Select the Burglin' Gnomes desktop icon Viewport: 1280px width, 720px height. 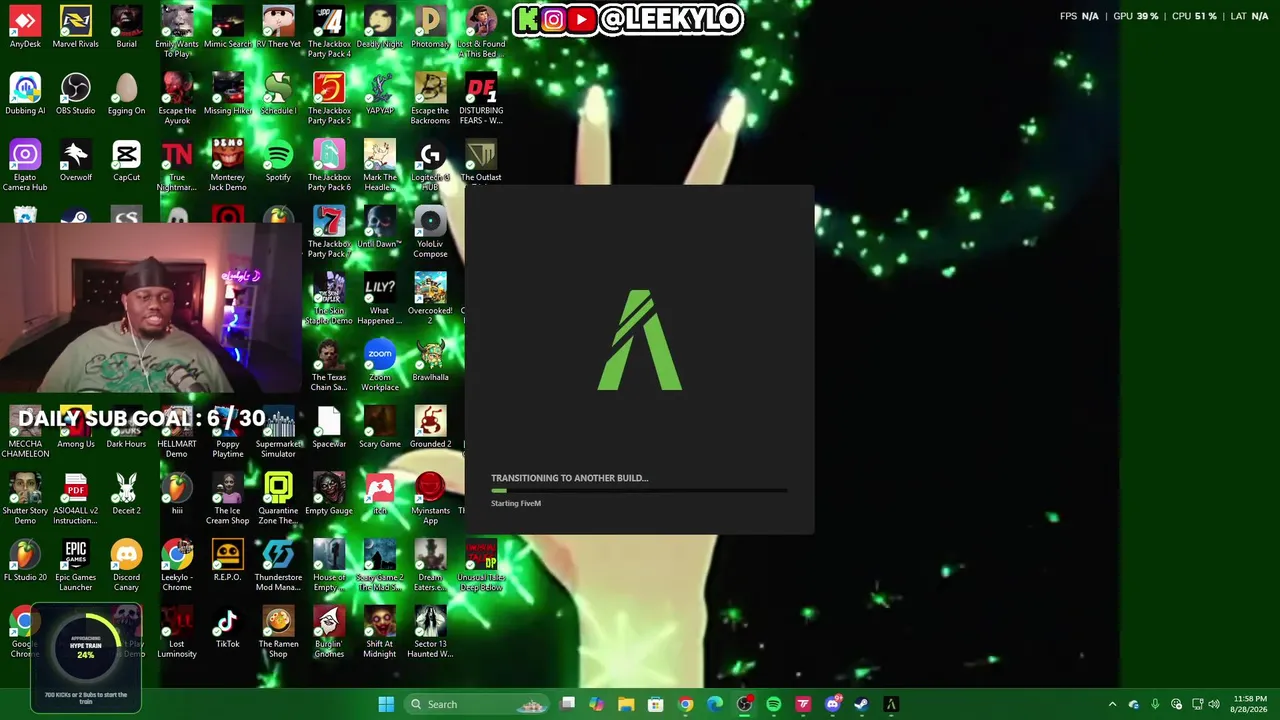pos(329,632)
